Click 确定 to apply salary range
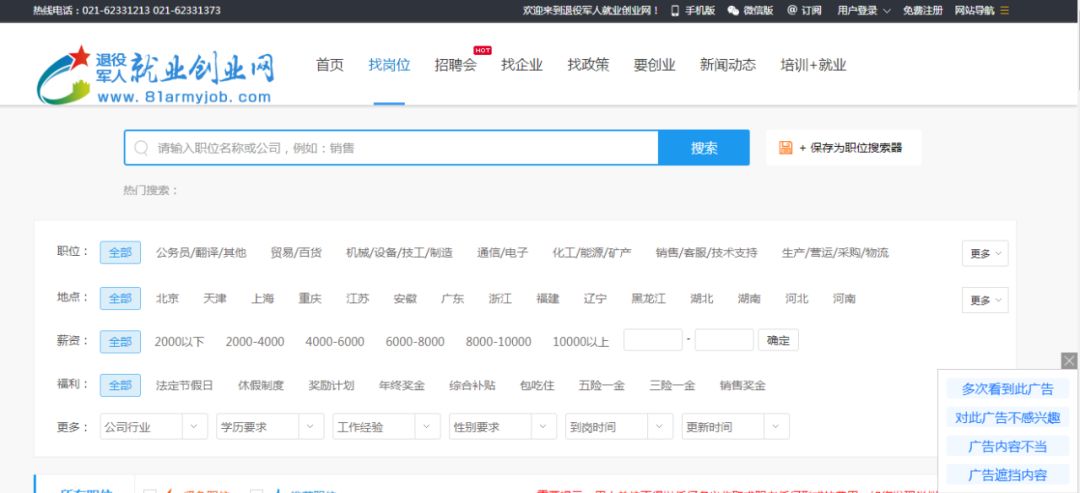1080x493 pixels. (778, 340)
